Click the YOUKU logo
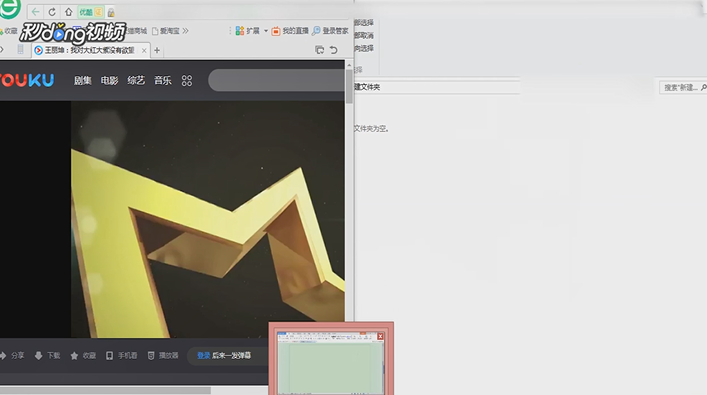This screenshot has width=707, height=395. pyautogui.click(x=27, y=80)
